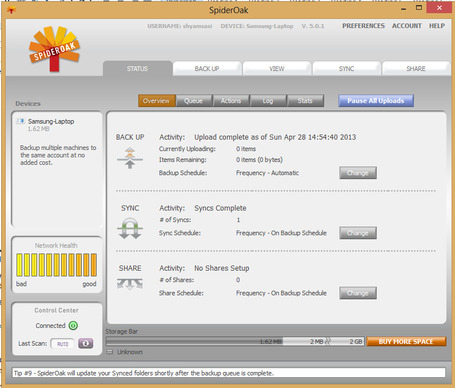This screenshot has width=455, height=388.
Task: Select the Log sub-tab
Action: click(268, 101)
